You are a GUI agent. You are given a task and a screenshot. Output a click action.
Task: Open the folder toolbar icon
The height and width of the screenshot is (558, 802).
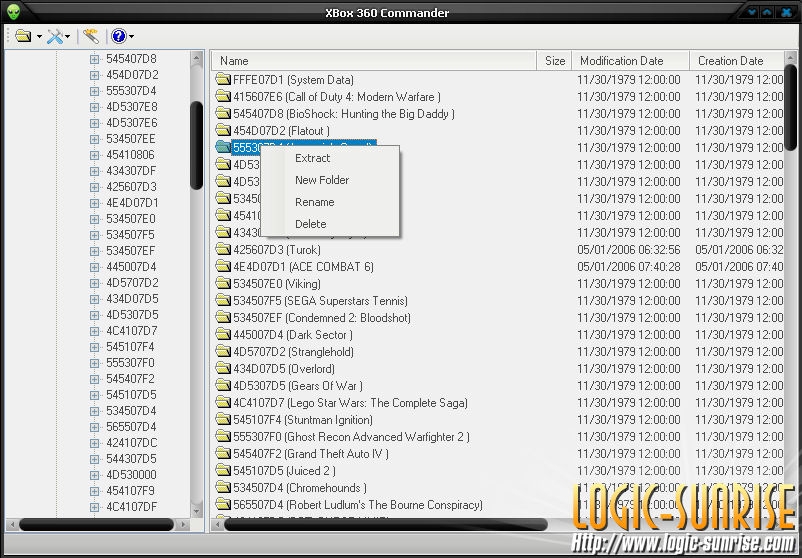pyautogui.click(x=24, y=36)
